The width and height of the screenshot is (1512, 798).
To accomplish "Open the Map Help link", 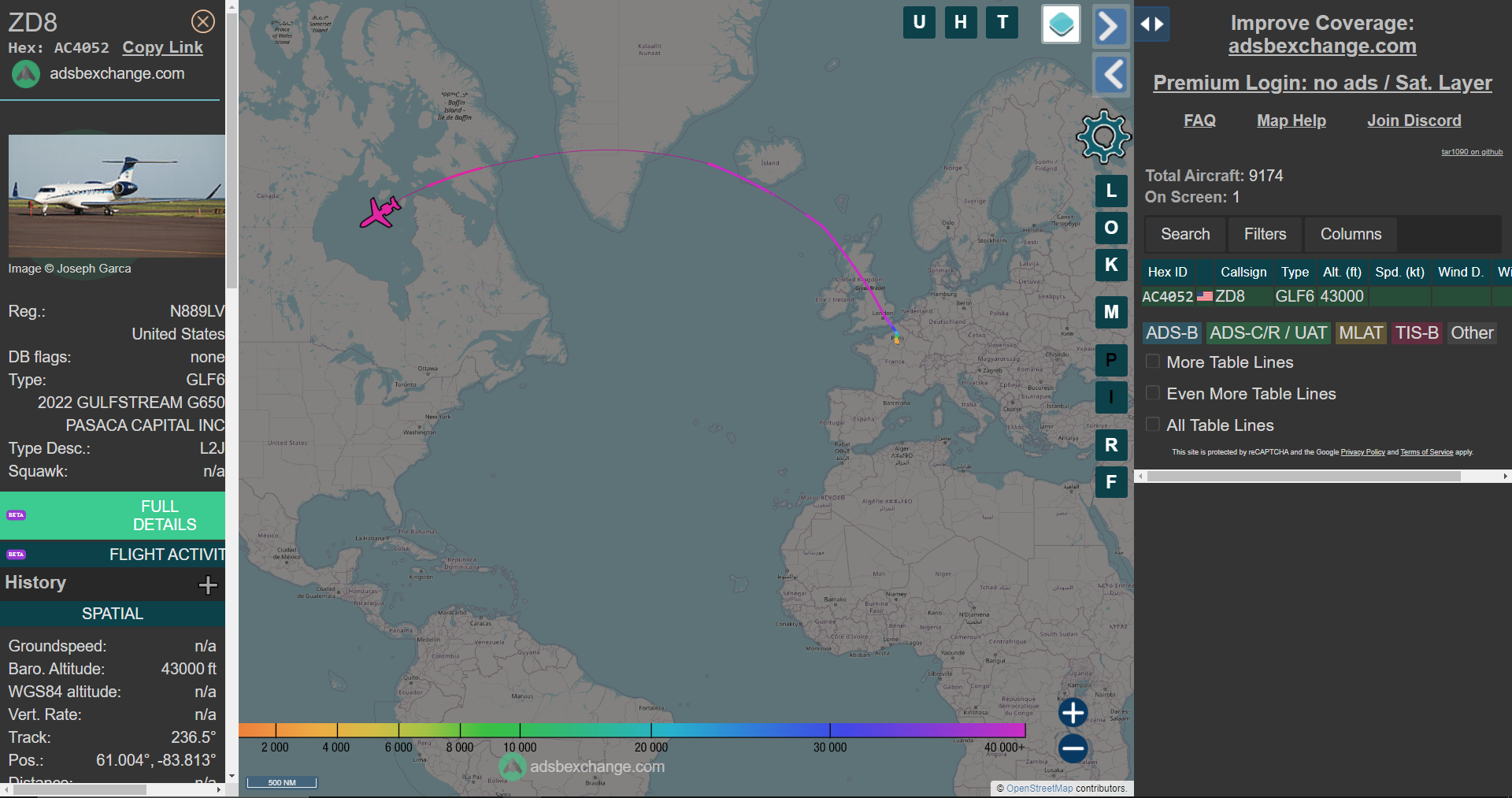I will pos(1291,121).
